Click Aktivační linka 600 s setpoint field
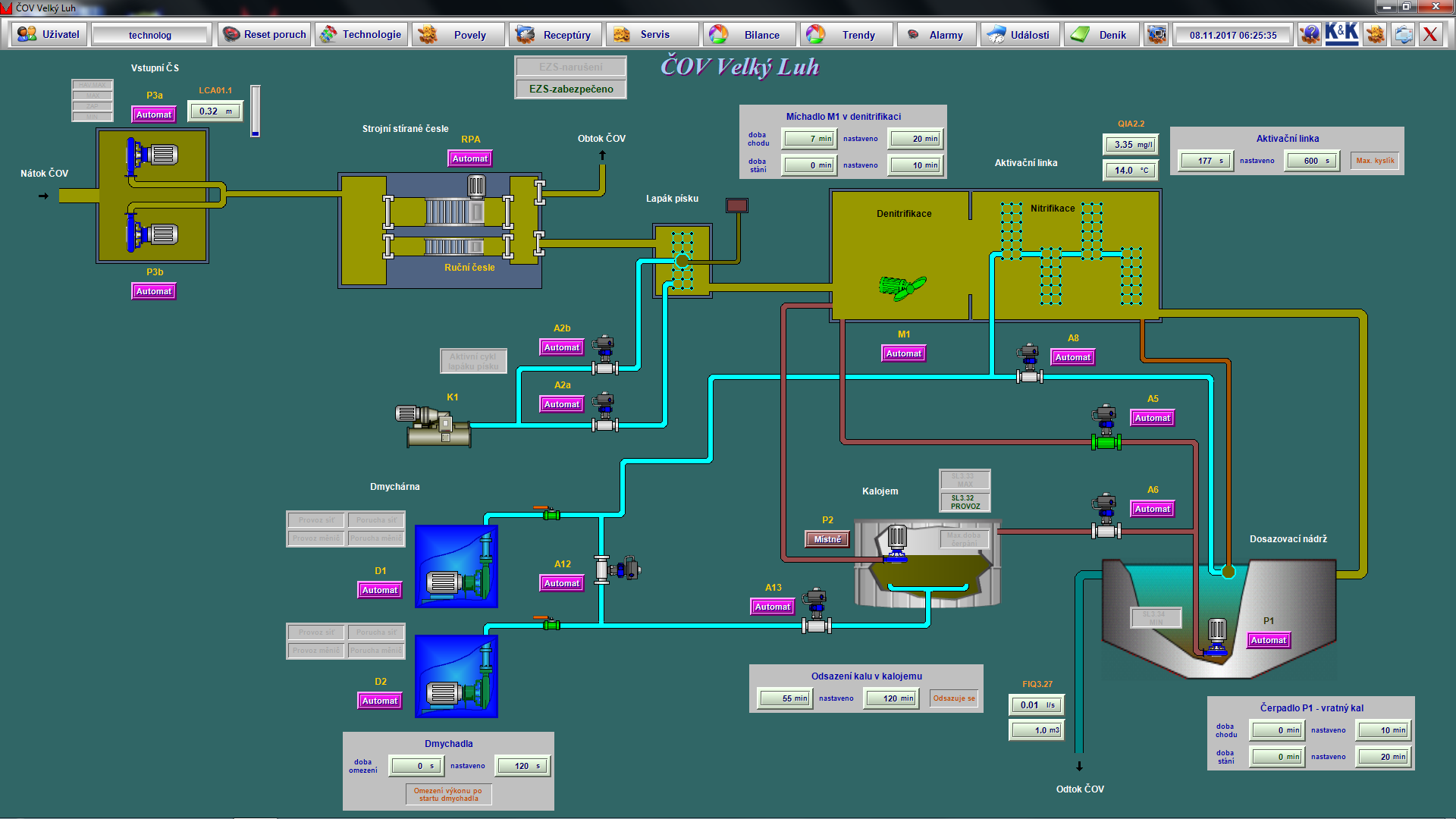This screenshot has height=819, width=1456. click(x=1312, y=161)
